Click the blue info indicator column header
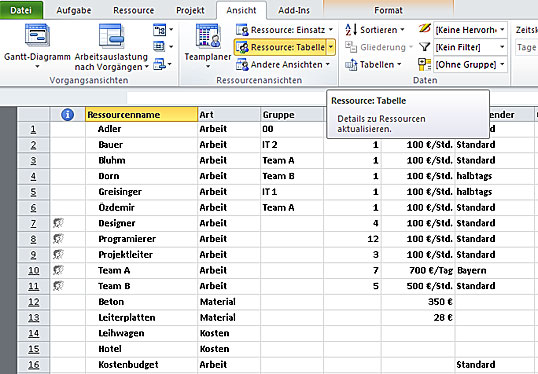The image size is (538, 374). tap(68, 115)
